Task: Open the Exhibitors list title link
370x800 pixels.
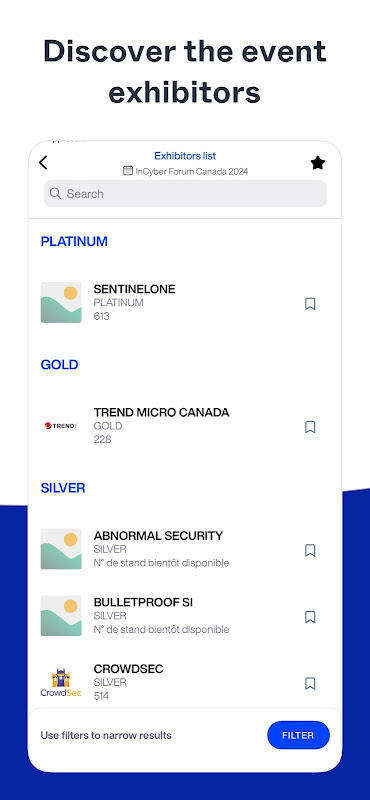Action: 185,156
